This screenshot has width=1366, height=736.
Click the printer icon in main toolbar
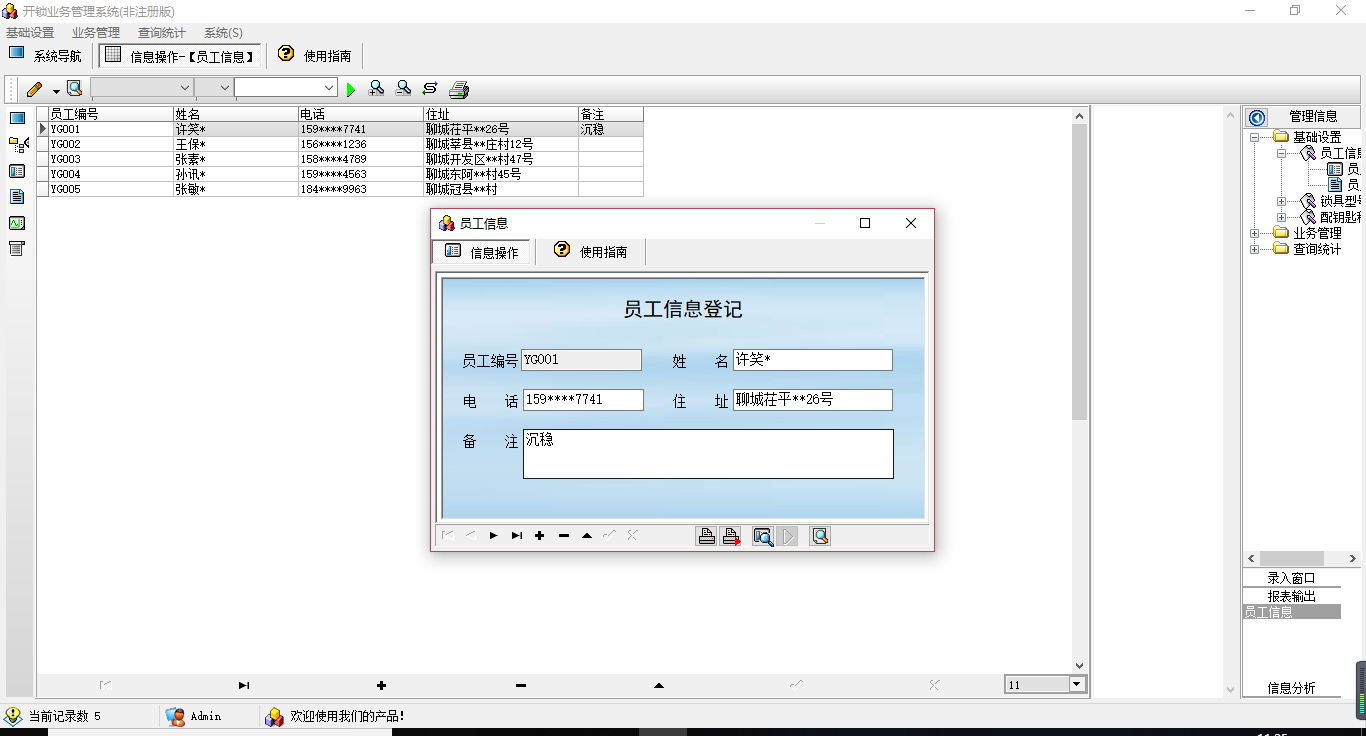[459, 90]
